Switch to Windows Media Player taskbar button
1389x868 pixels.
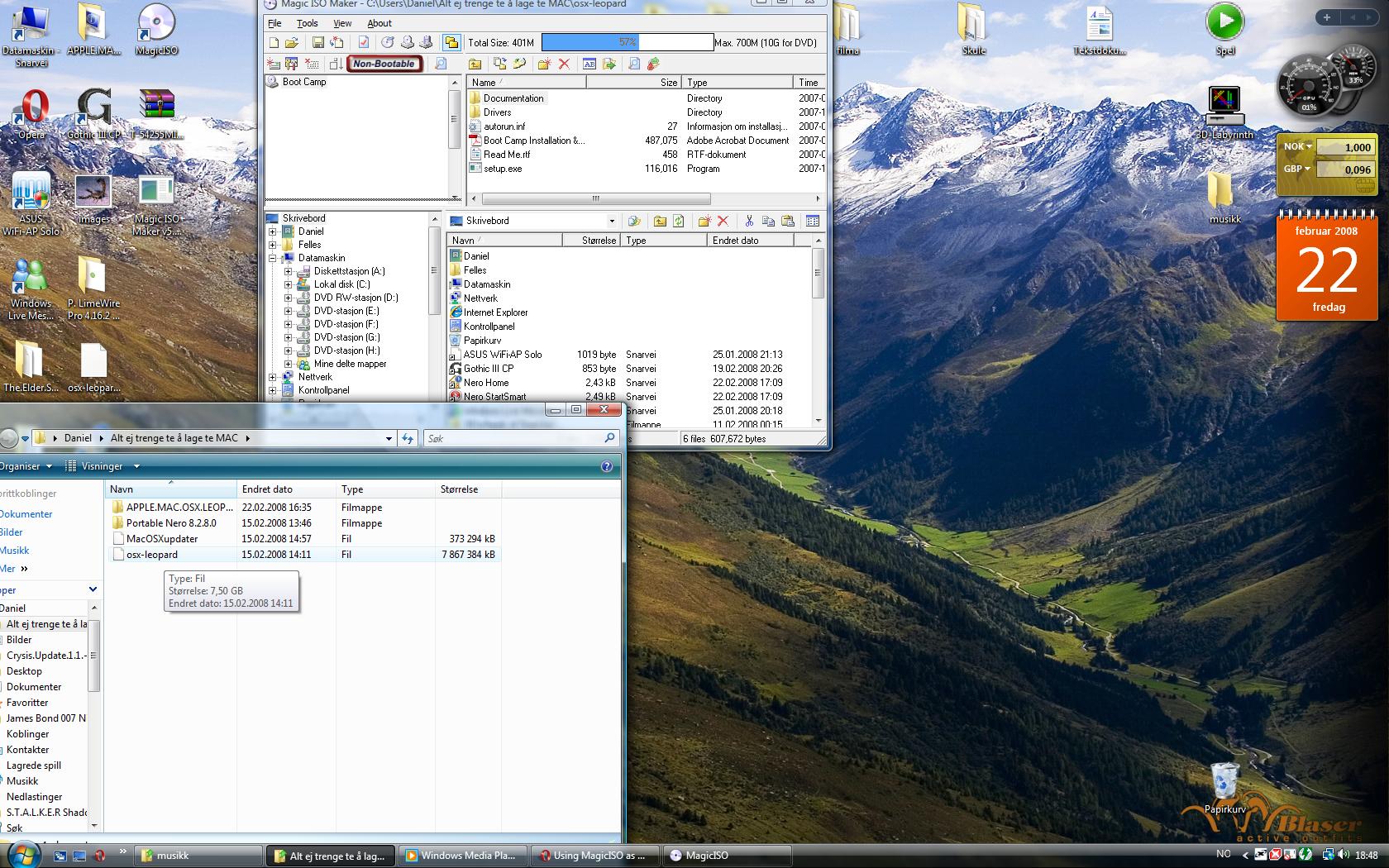(463, 856)
